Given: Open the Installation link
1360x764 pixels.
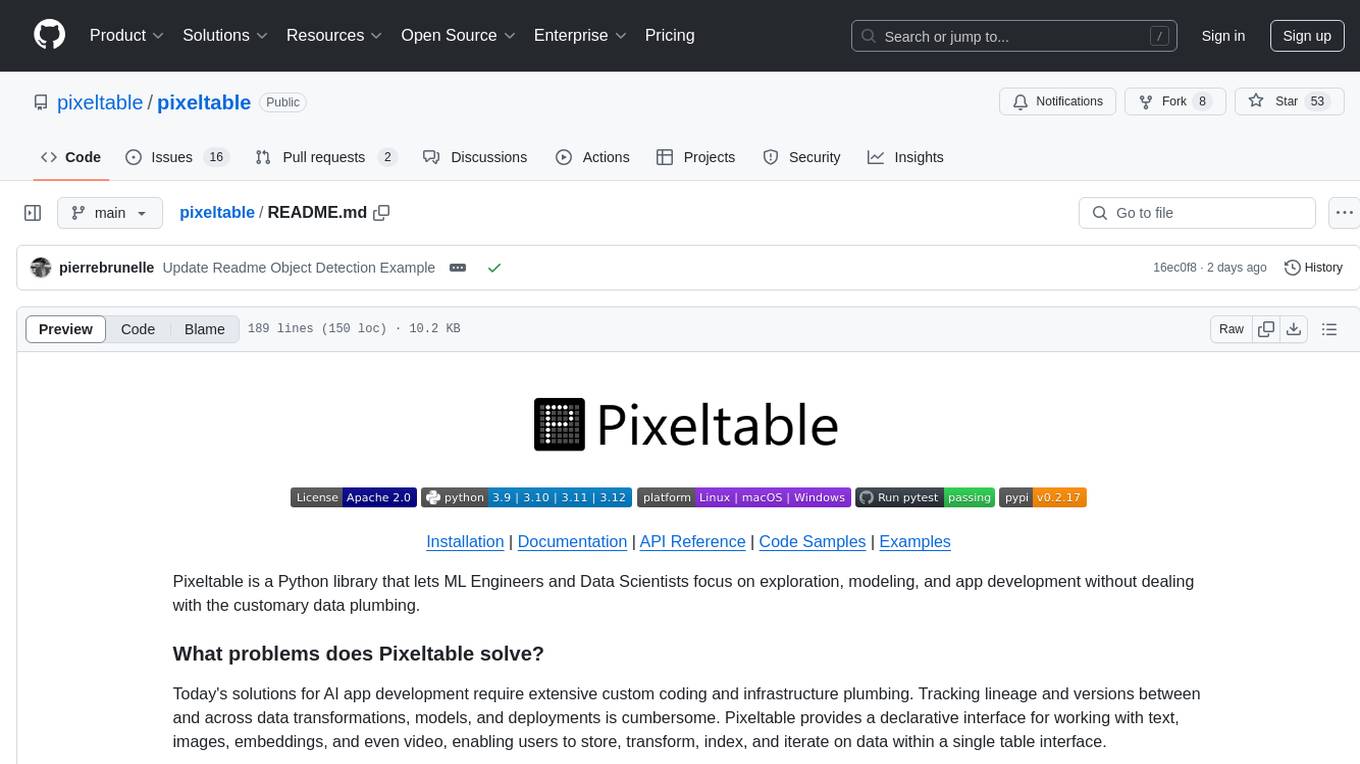Looking at the screenshot, I should 465,541.
